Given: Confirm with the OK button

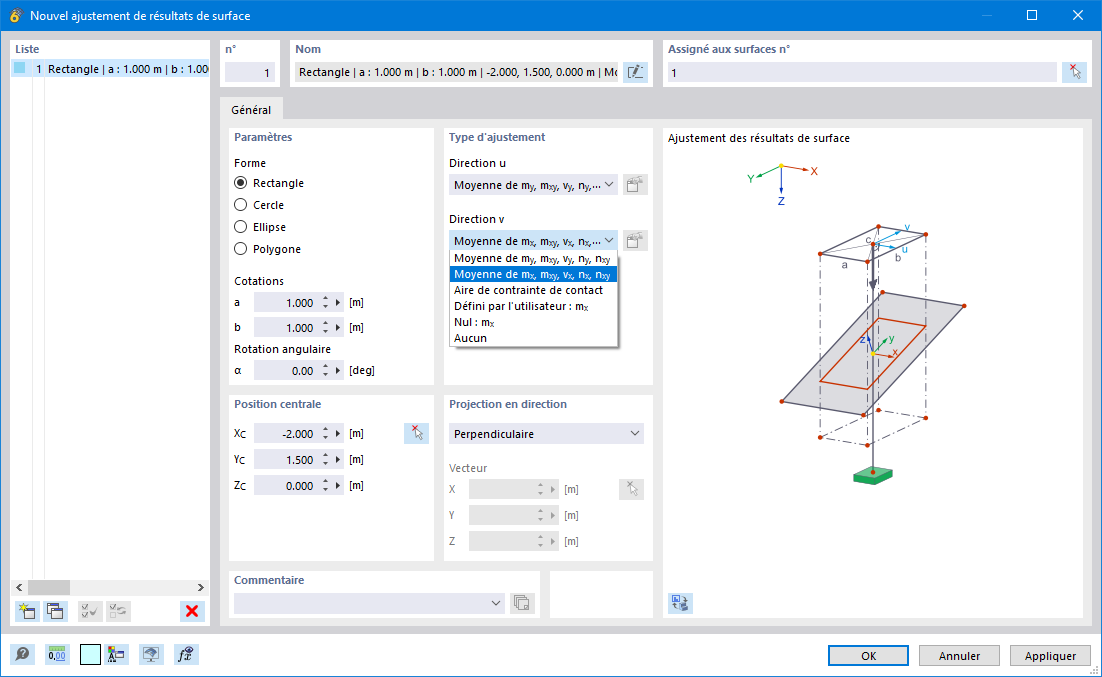Looking at the screenshot, I should pyautogui.click(x=868, y=655).
